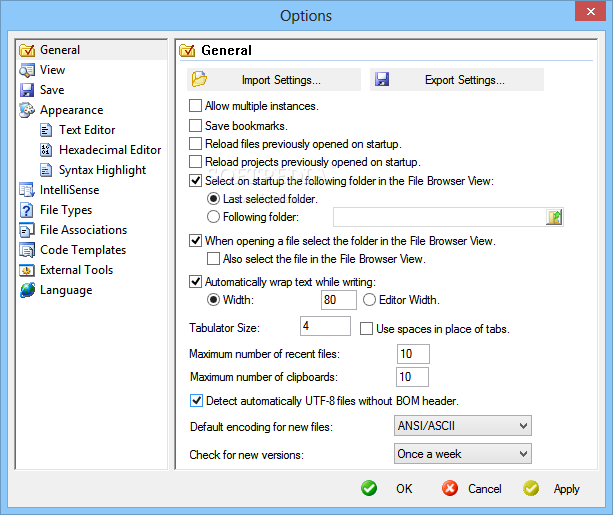Close the Options dialog
Viewport: 613px width, 515px height.
tap(591, 11)
